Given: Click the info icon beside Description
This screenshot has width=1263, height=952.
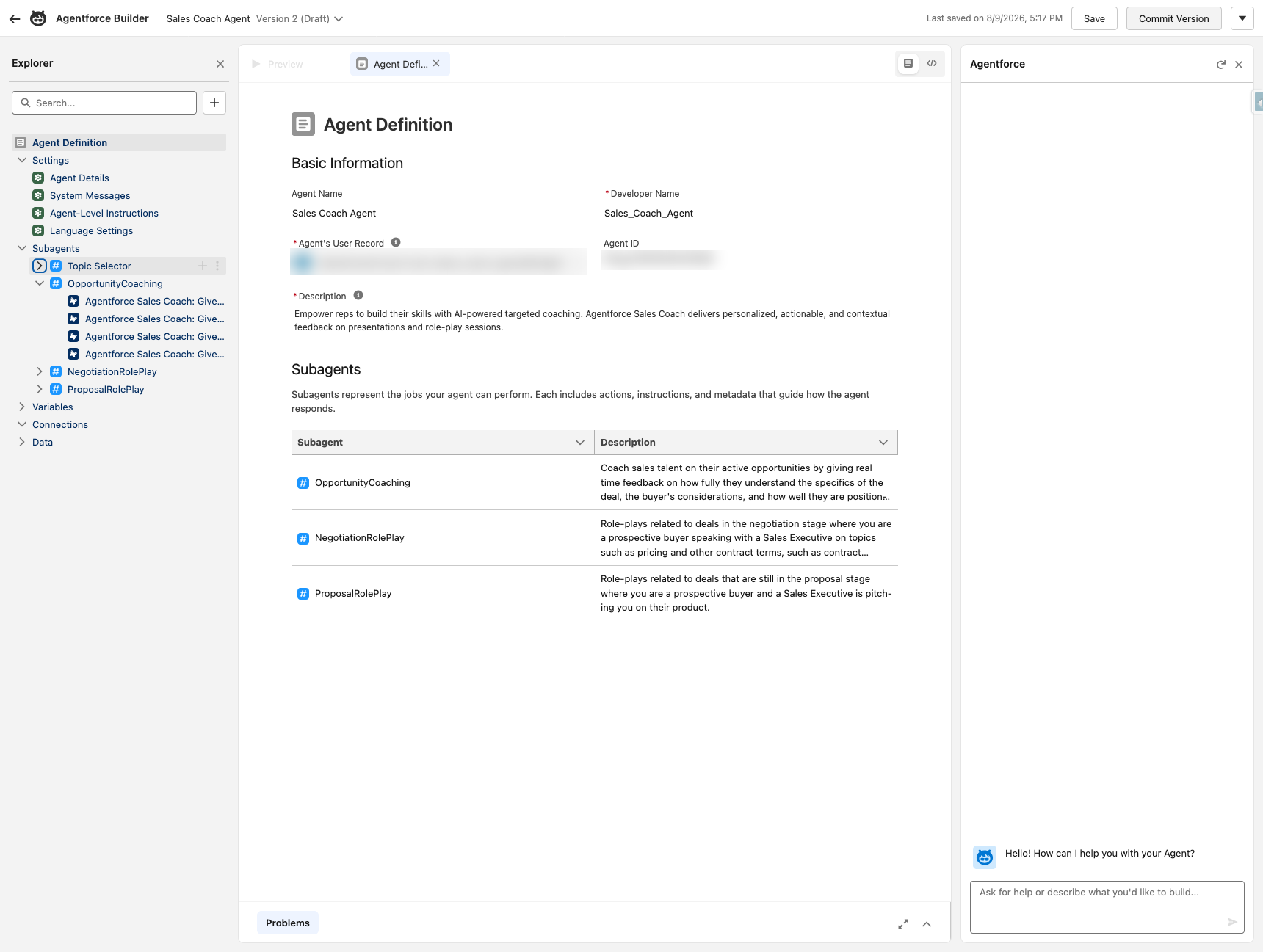Looking at the screenshot, I should [358, 295].
